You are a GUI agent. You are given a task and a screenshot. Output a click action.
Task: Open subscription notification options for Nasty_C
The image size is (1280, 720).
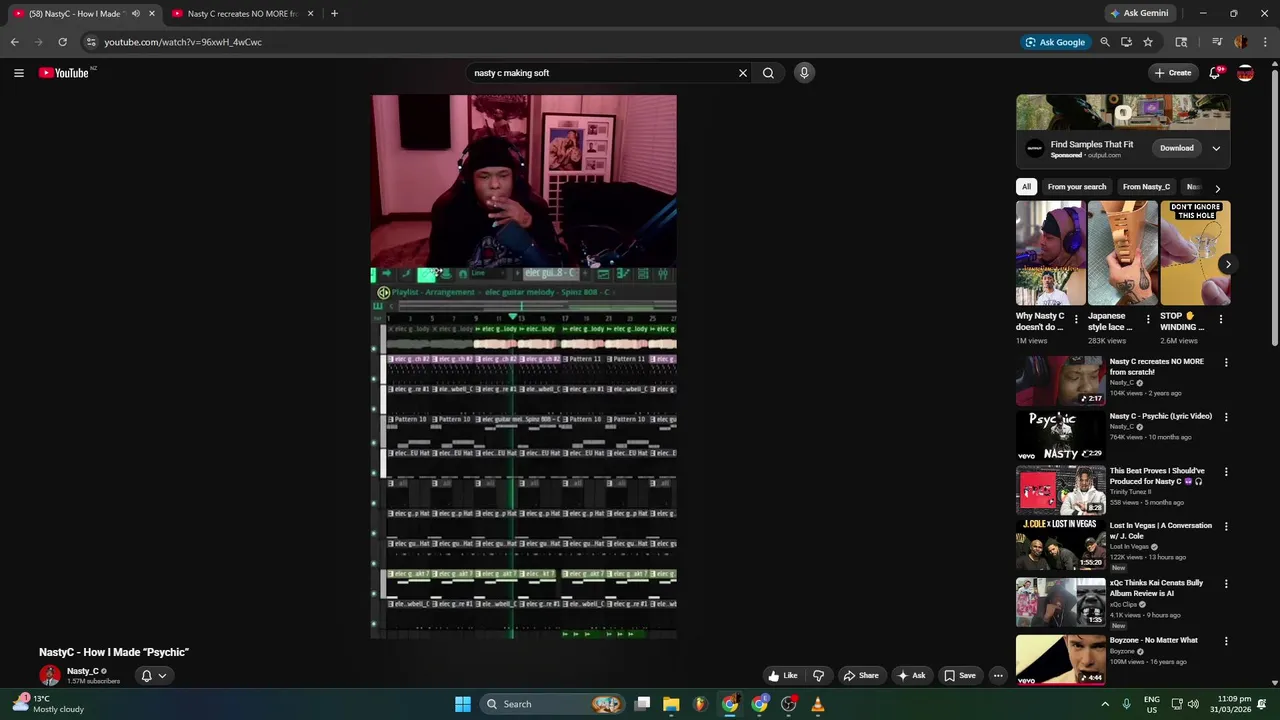153,675
